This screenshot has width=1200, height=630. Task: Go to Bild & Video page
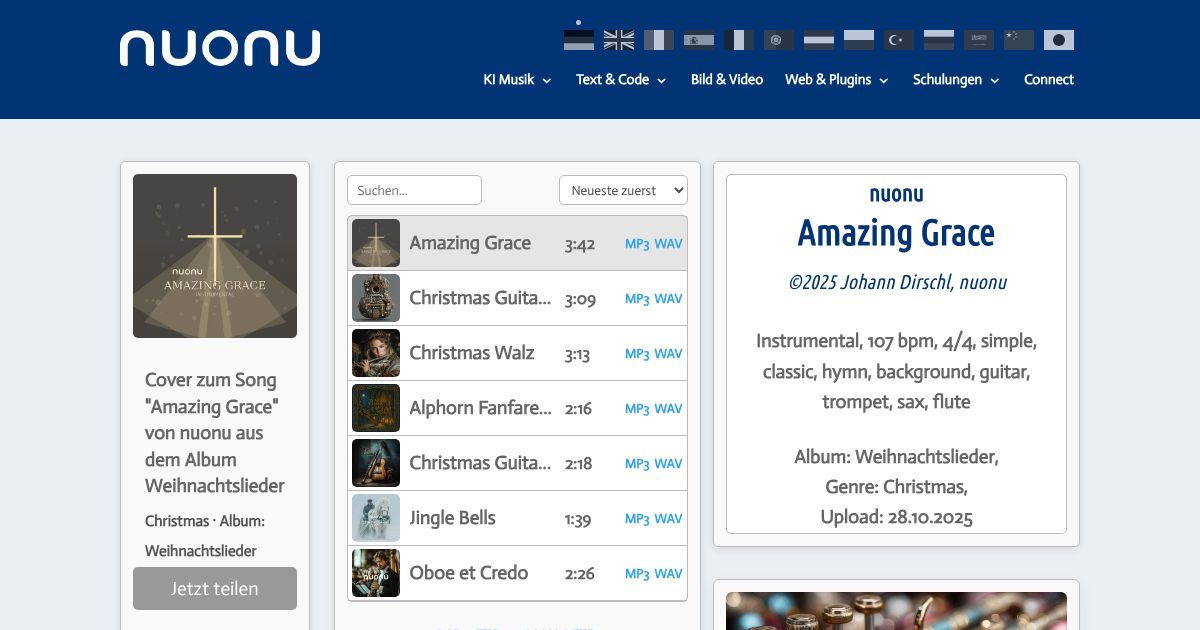727,80
